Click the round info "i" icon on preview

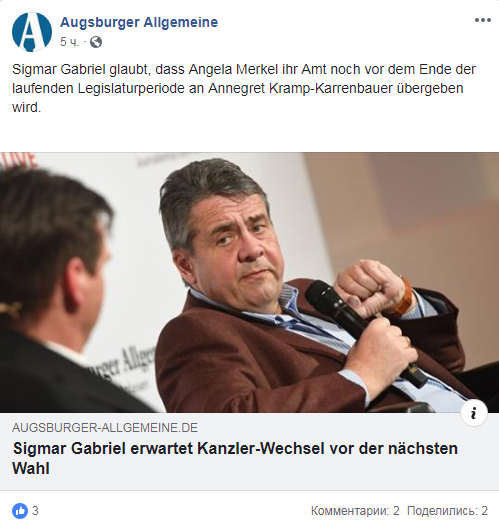[x=474, y=413]
